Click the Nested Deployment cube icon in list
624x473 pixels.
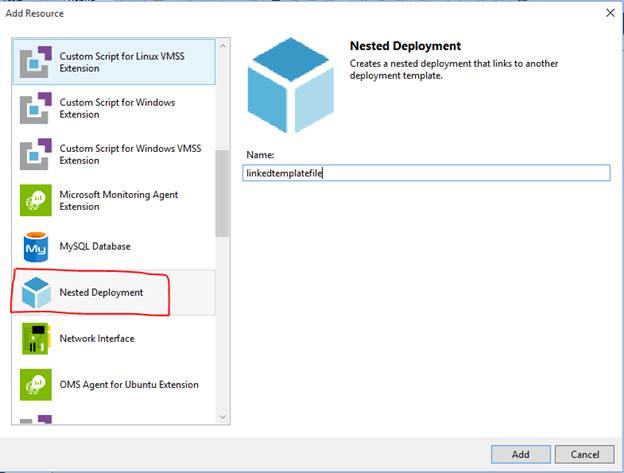pyautogui.click(x=36, y=293)
